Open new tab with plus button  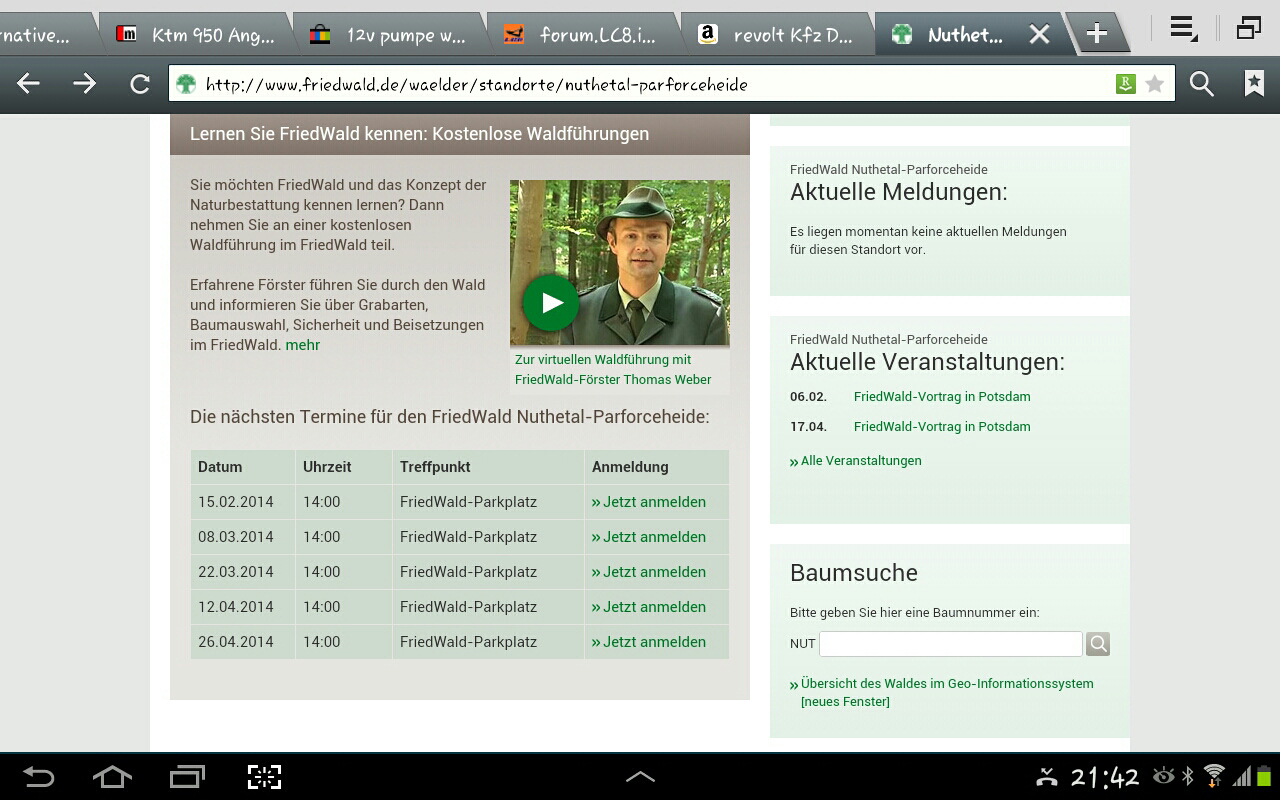(x=1096, y=34)
